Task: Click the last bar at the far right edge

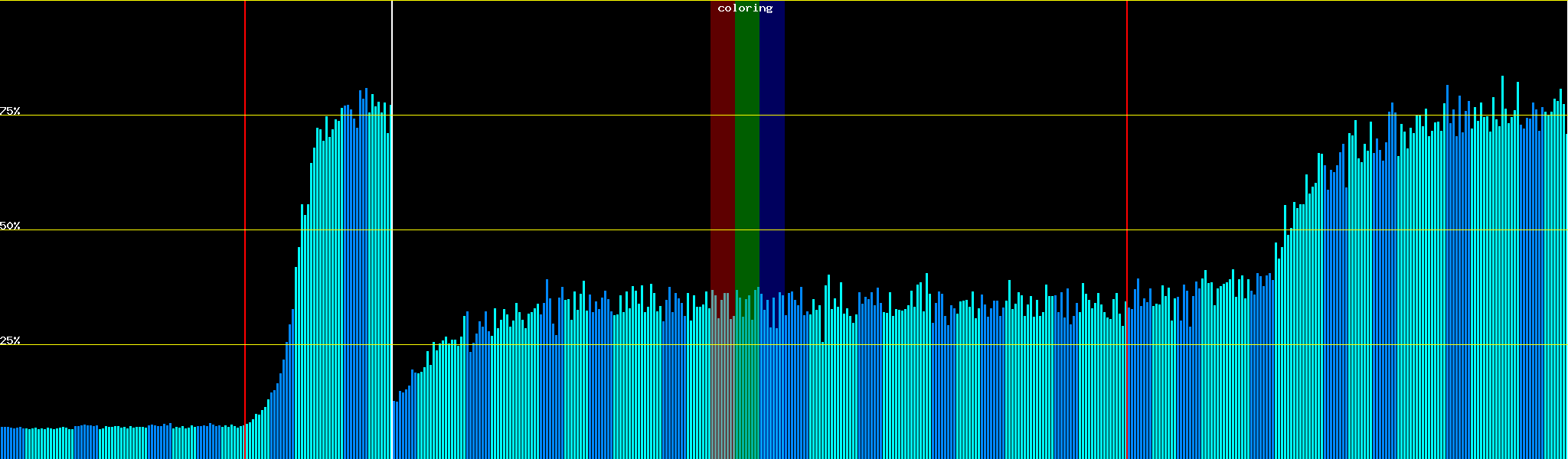Action: point(1566,306)
